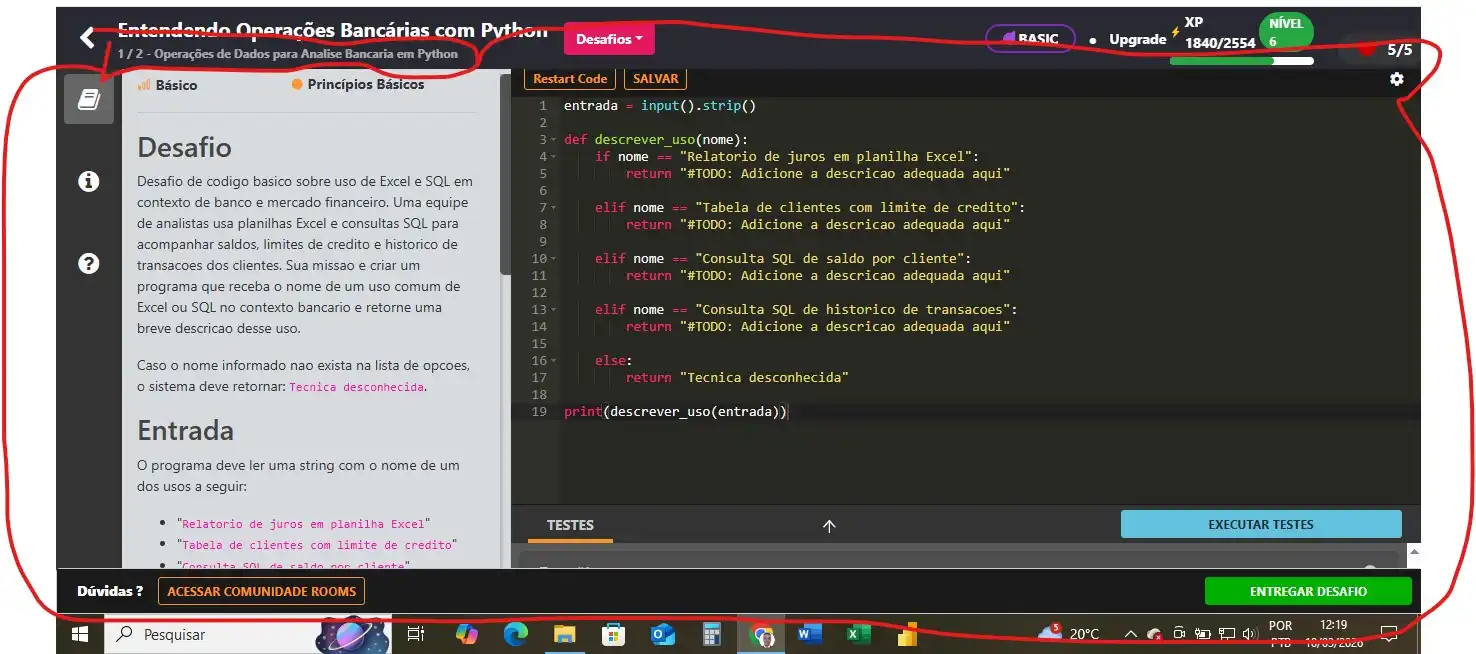Expand the Desafios dropdown
Image resolution: width=1476 pixels, height=654 pixels.
[x=609, y=39]
